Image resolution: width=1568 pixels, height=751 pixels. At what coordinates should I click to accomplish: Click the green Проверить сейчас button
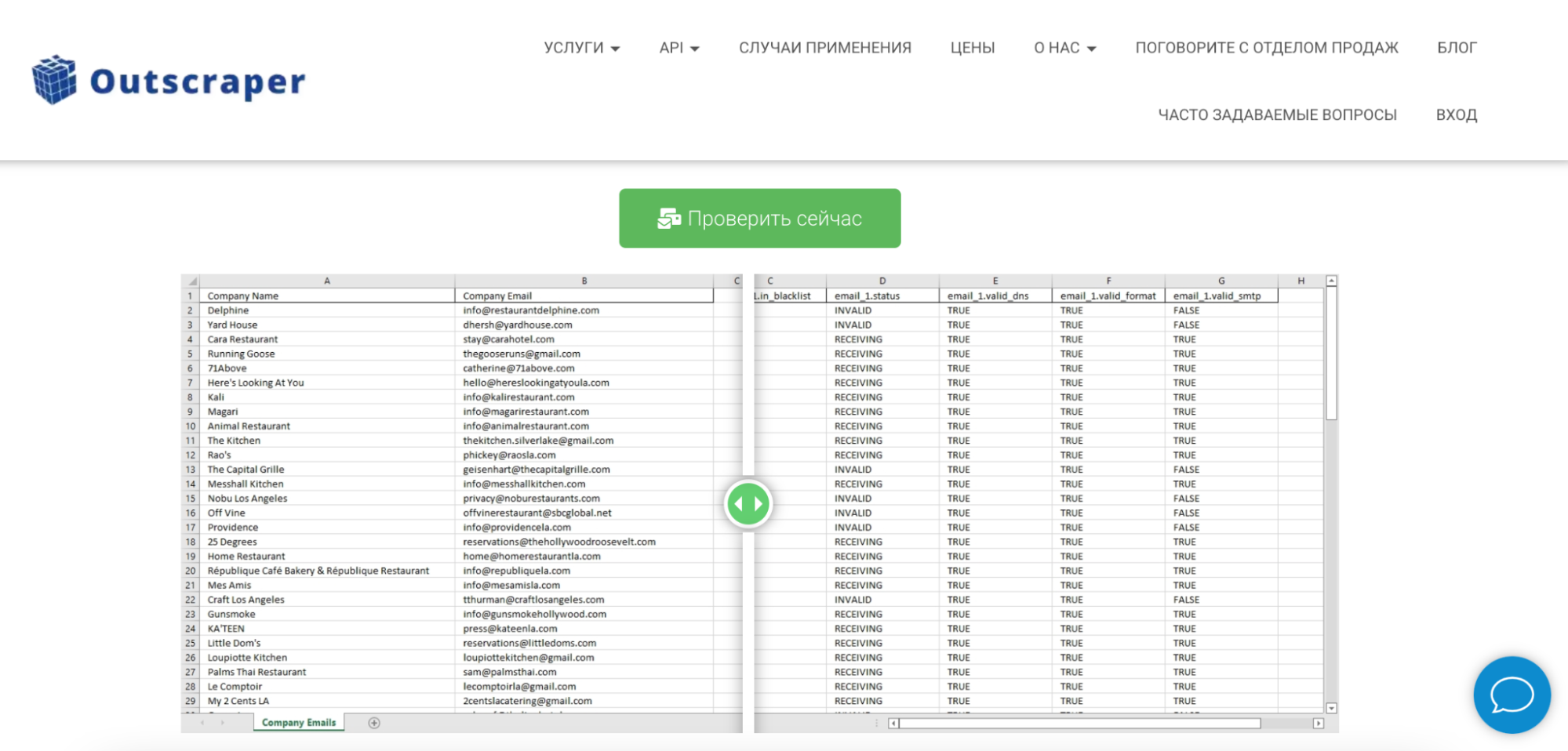coord(760,218)
